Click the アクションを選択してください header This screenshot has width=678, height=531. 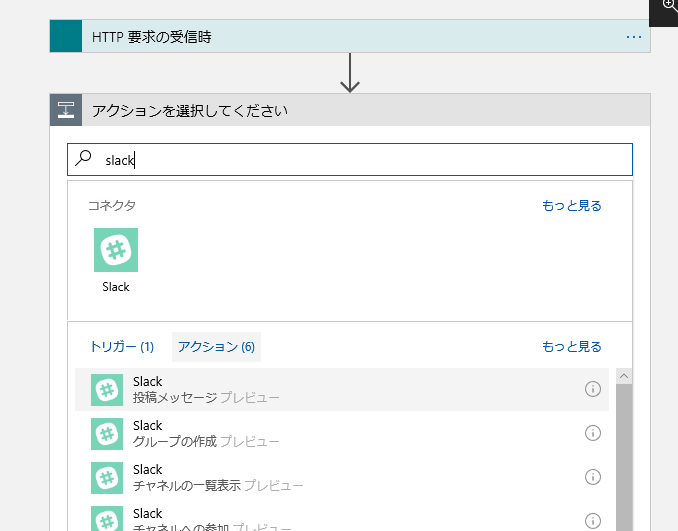(350, 110)
